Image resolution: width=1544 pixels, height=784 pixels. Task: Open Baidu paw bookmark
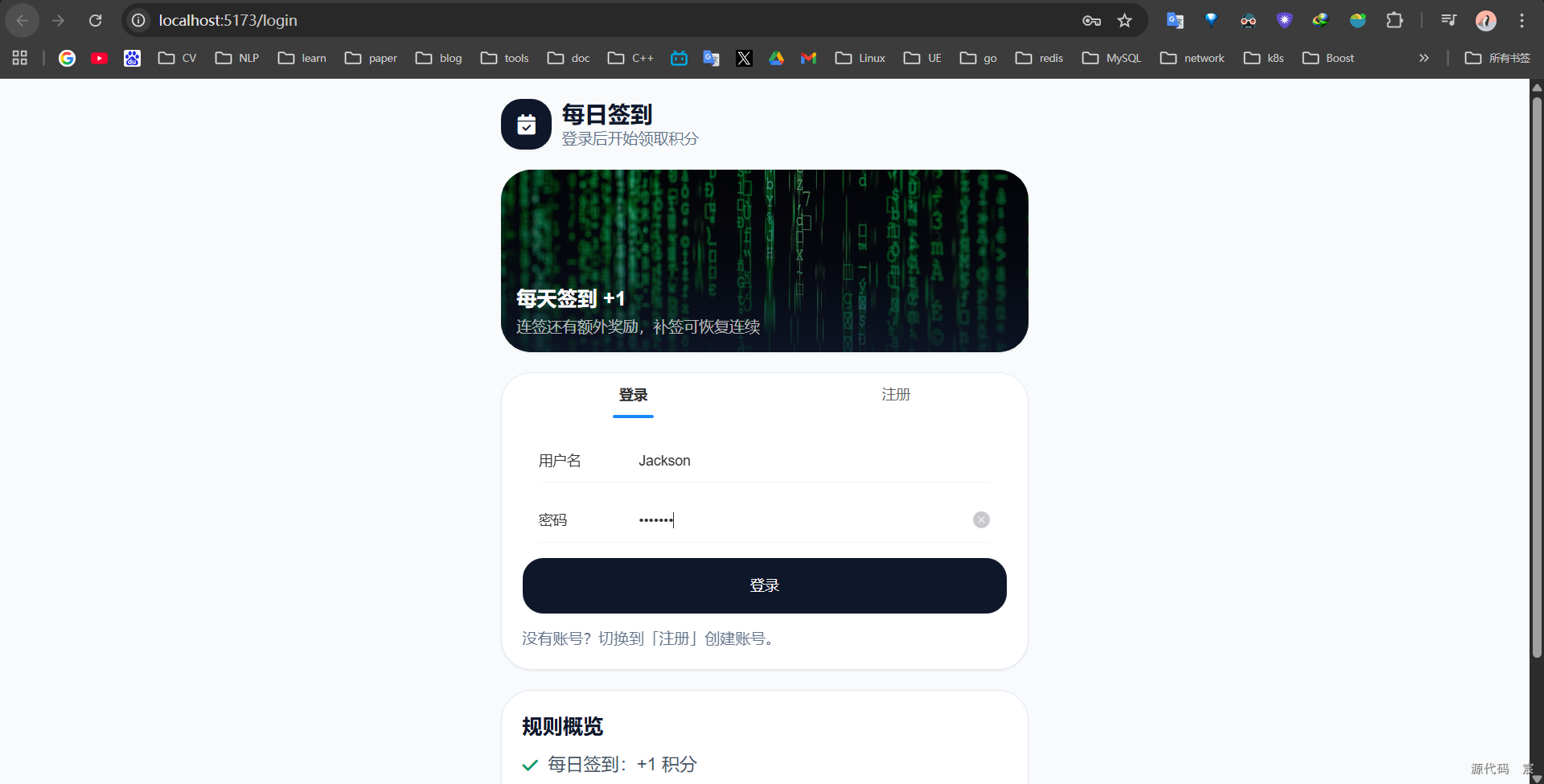click(x=132, y=58)
